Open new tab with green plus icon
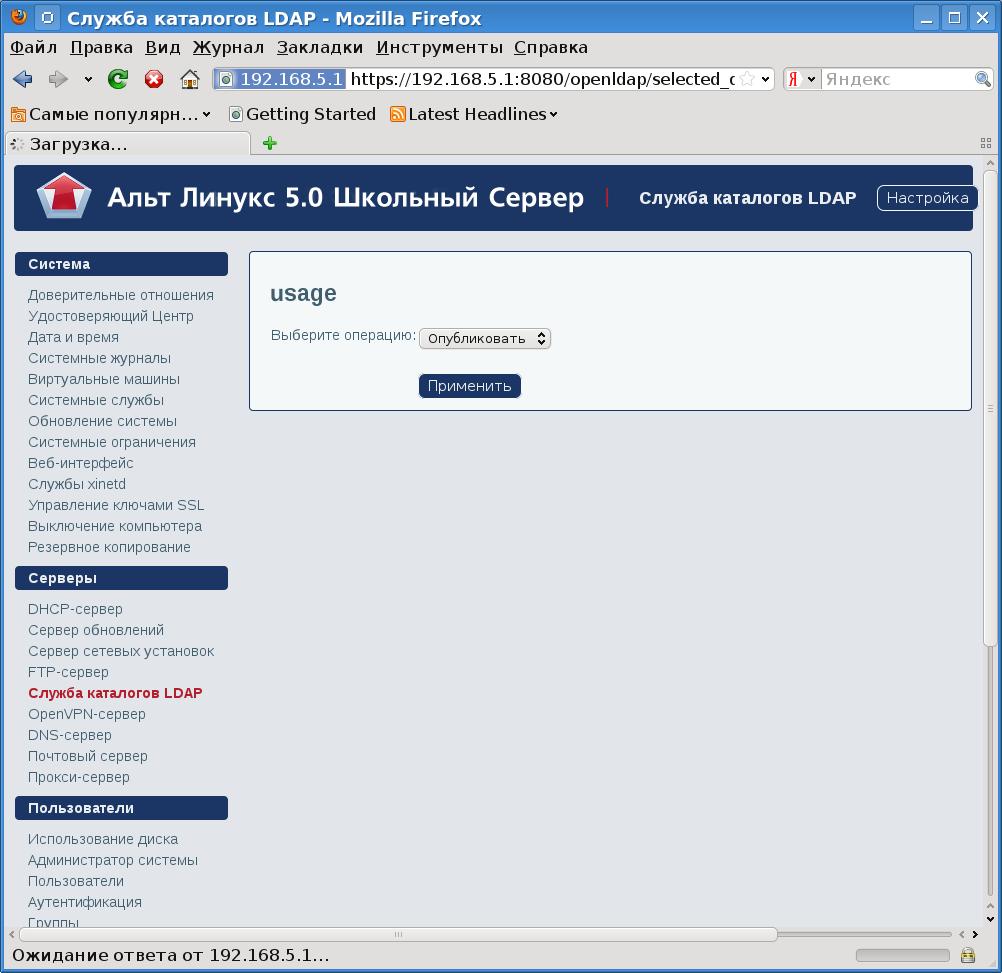 [x=269, y=143]
